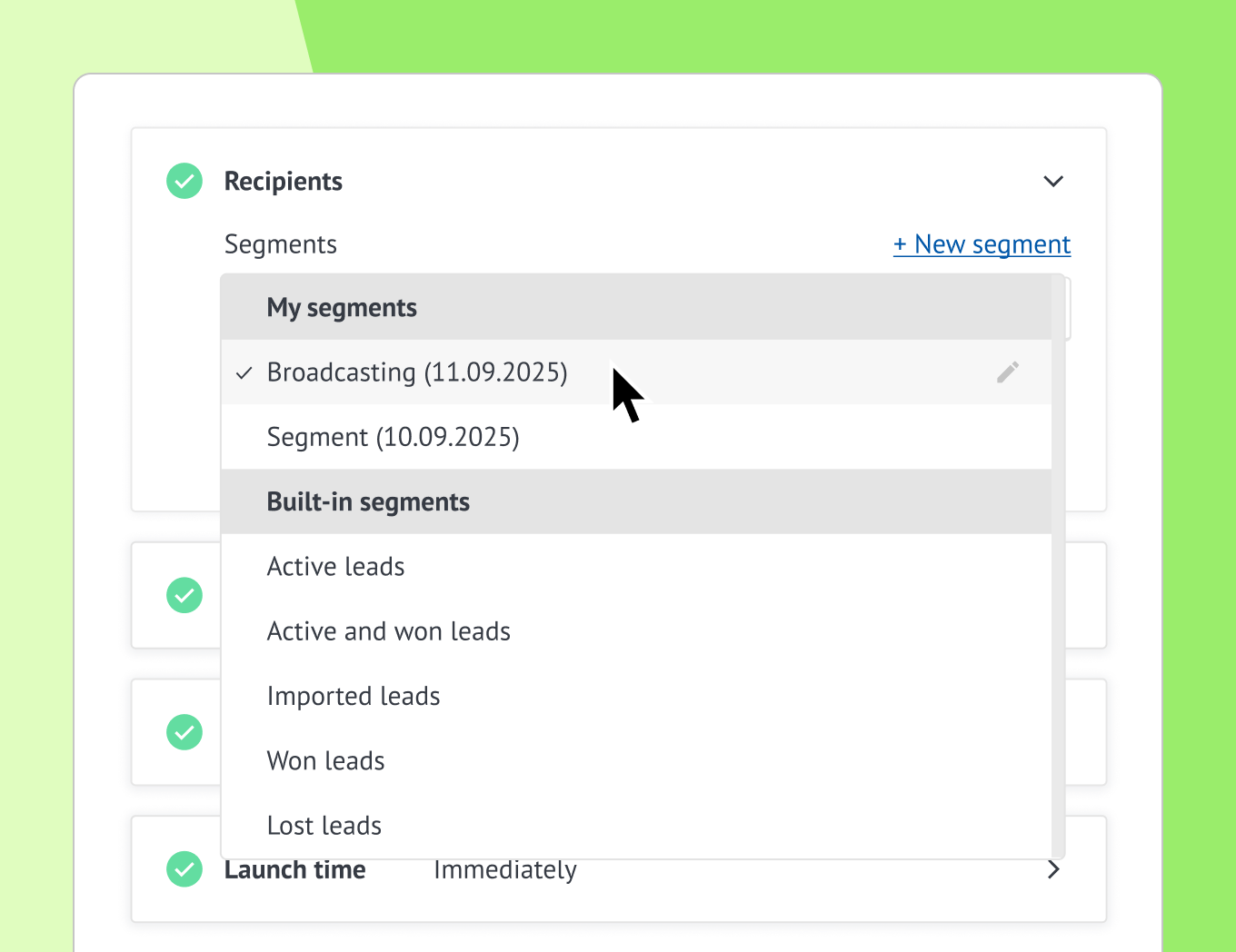Click the dropdown list scrollbar
This screenshot has height=952, width=1236.
(x=1058, y=565)
